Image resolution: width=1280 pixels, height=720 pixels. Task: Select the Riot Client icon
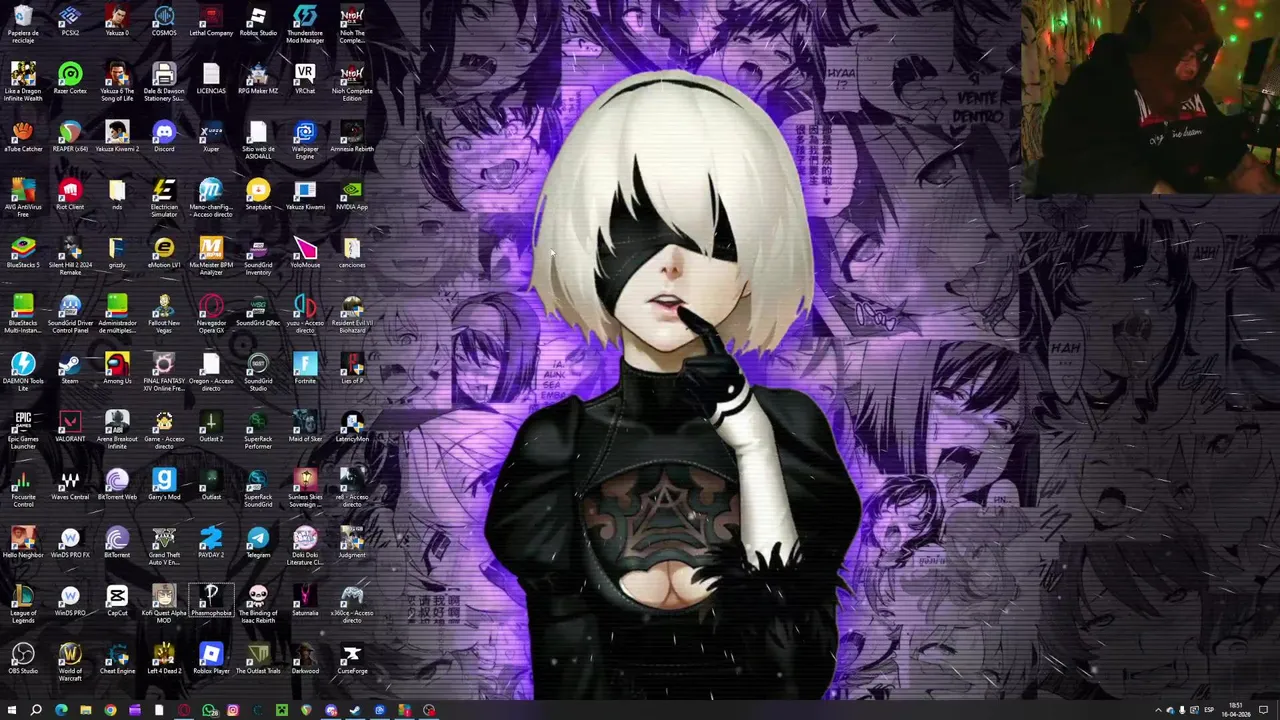70,195
